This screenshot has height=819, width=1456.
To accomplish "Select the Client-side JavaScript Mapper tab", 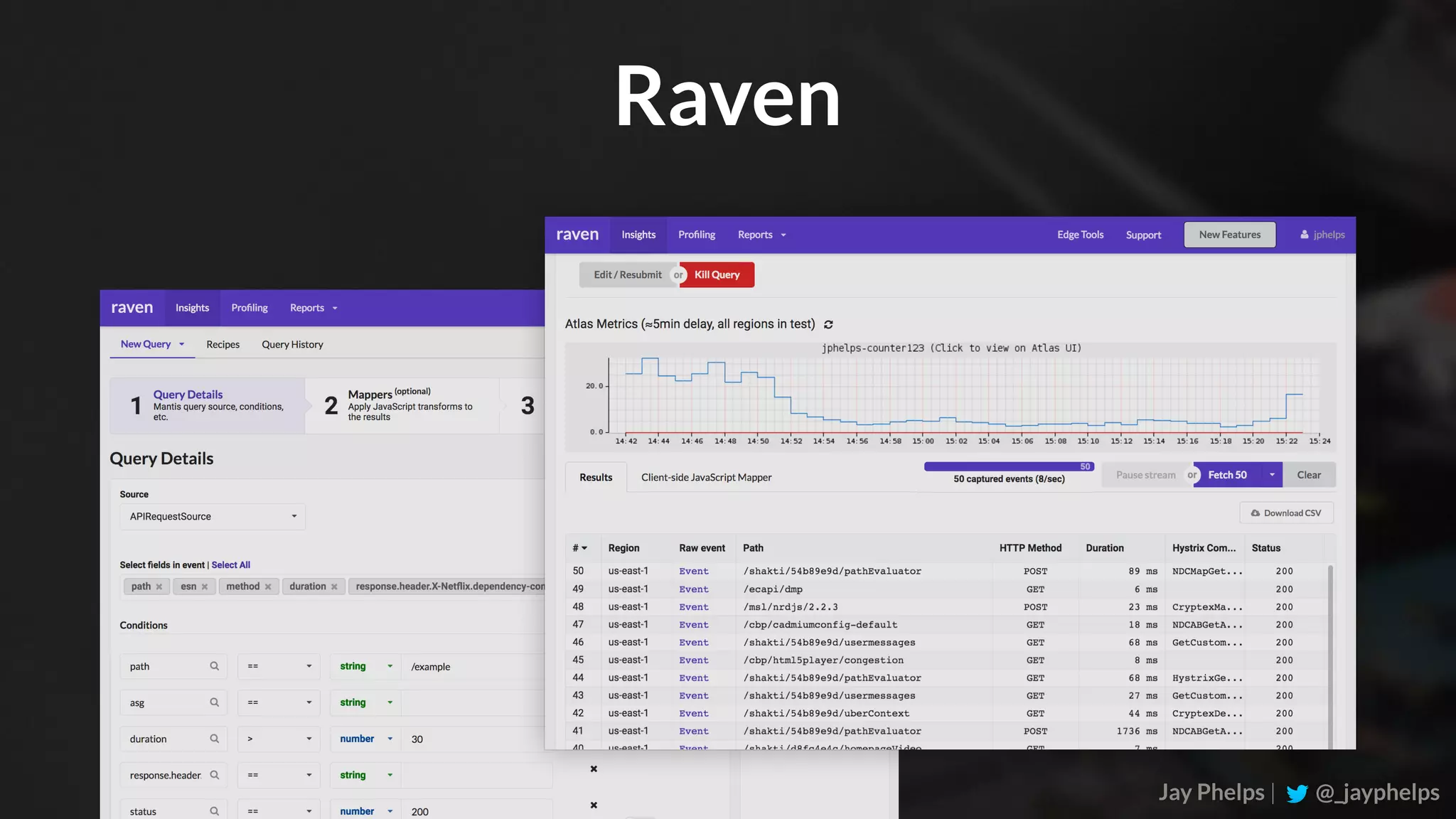I will (x=706, y=477).
